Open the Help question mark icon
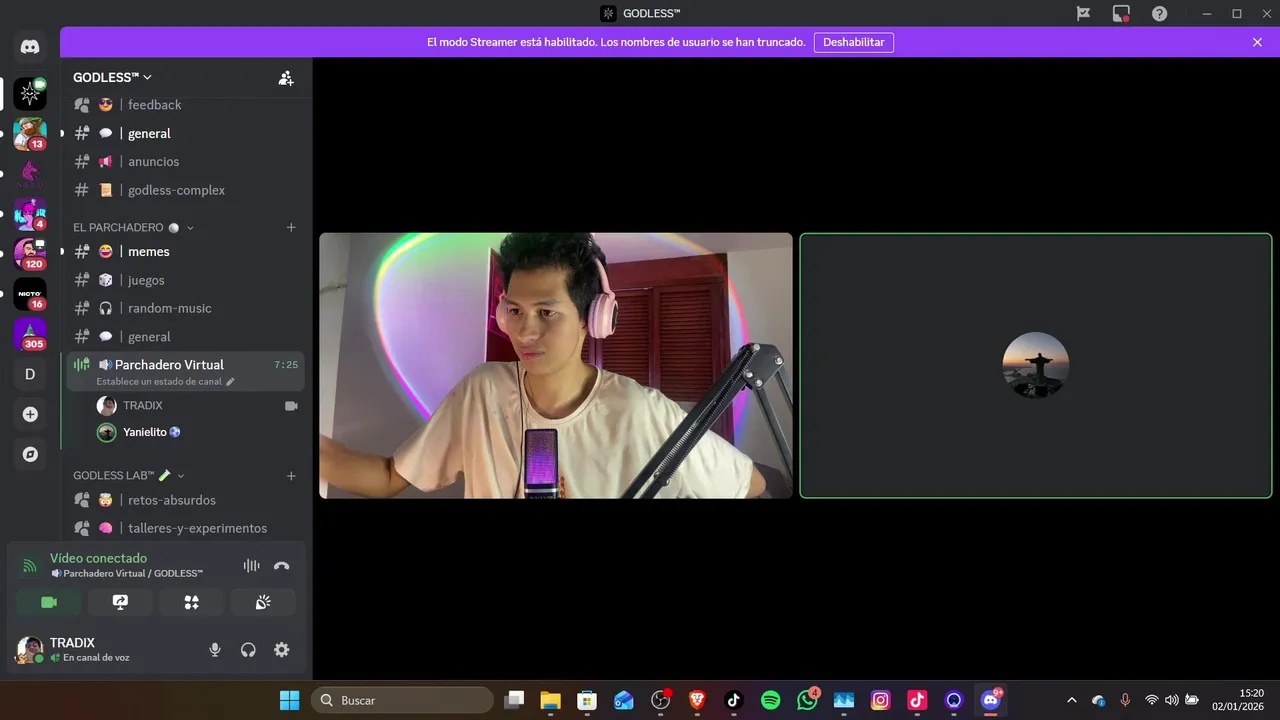Image resolution: width=1280 pixels, height=720 pixels. (1159, 13)
